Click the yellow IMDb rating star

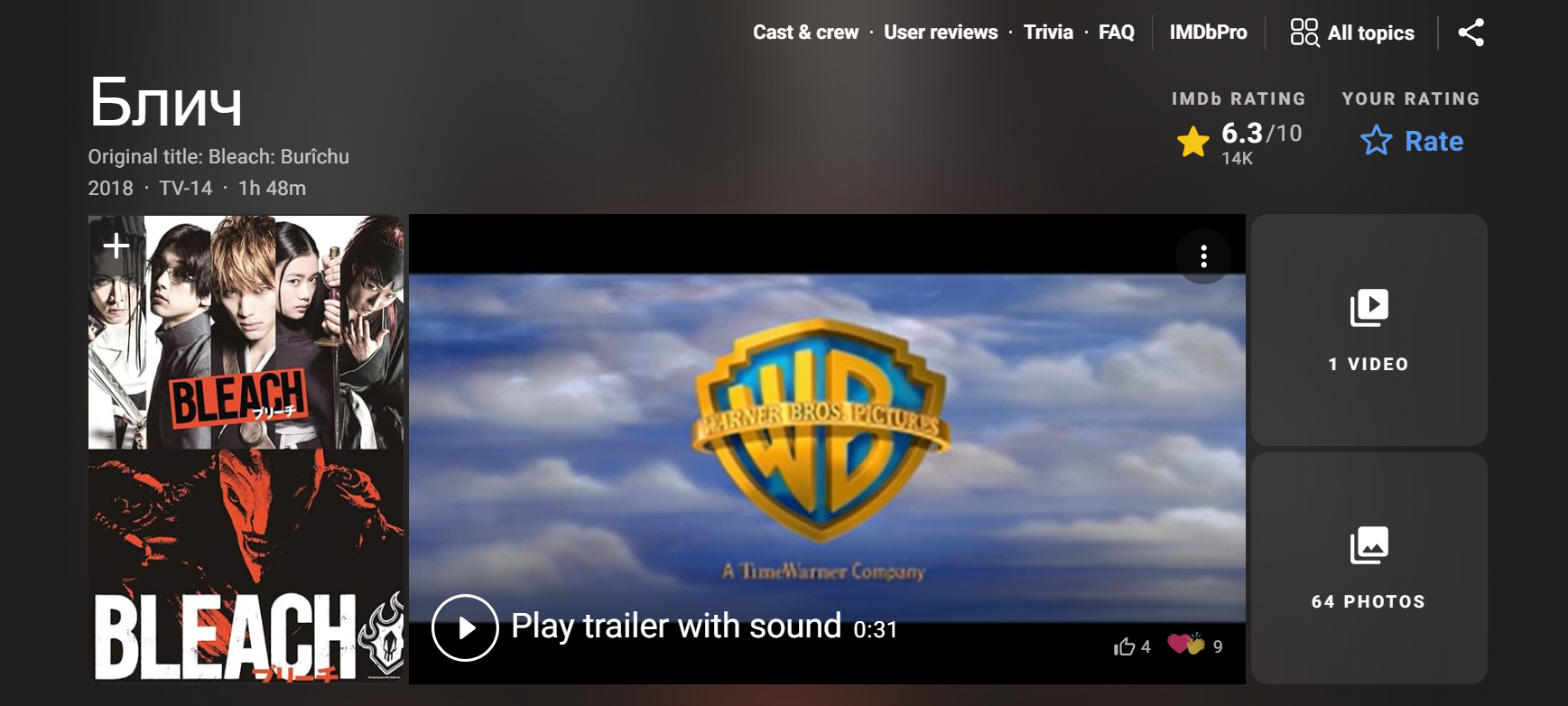coord(1193,142)
